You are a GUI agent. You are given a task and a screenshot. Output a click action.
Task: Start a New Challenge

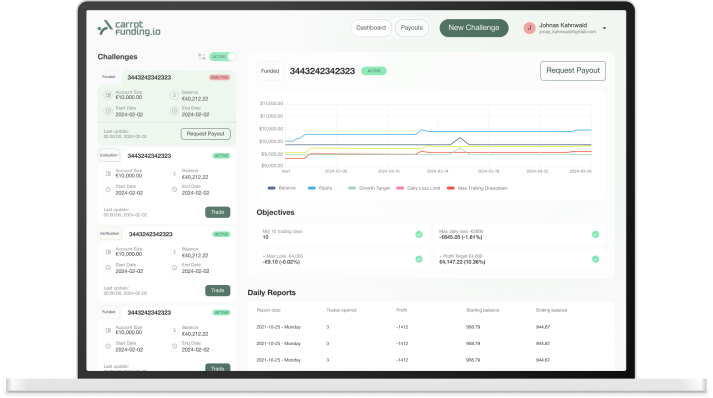click(x=474, y=28)
